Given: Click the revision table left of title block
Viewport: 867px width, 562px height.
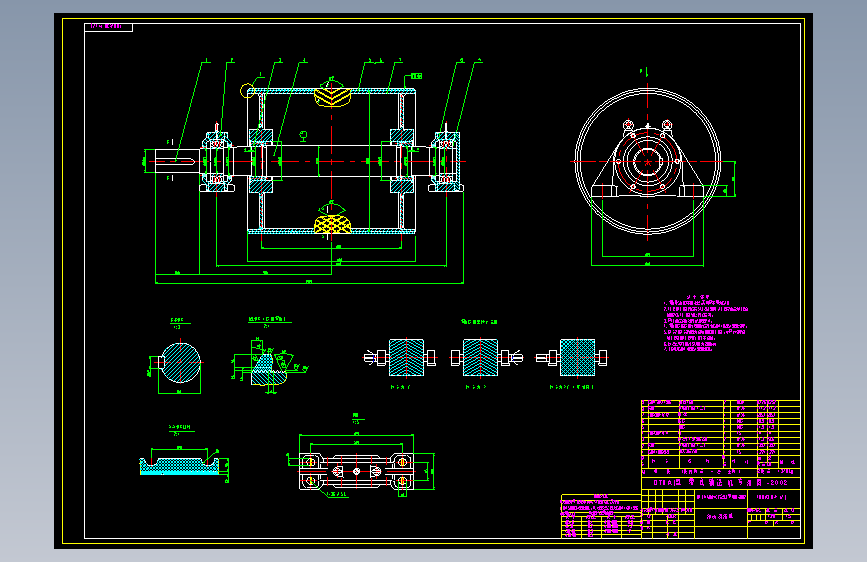Looking at the screenshot, I should [x=601, y=516].
